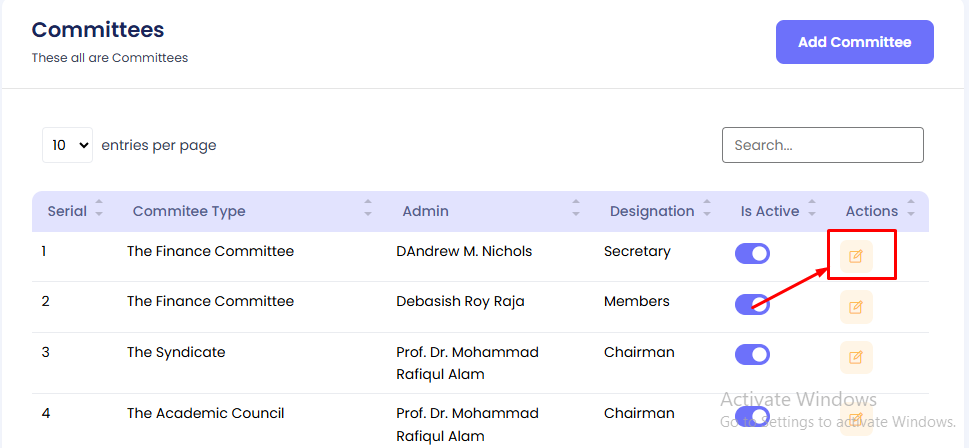The width and height of the screenshot is (969, 448).
Task: Toggle Is Active for DAndrew M. Nichols
Action: [x=752, y=254]
